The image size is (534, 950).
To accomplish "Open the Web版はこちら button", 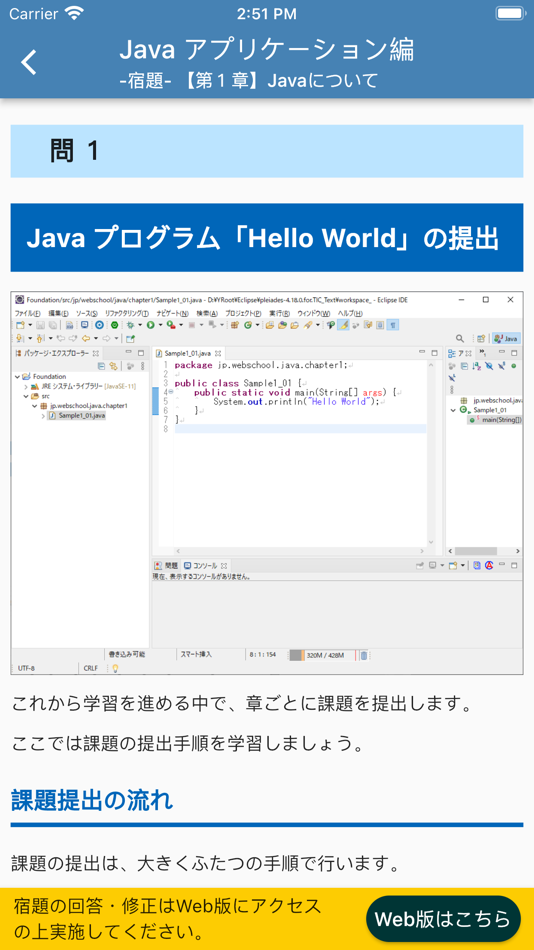I will pos(443,918).
